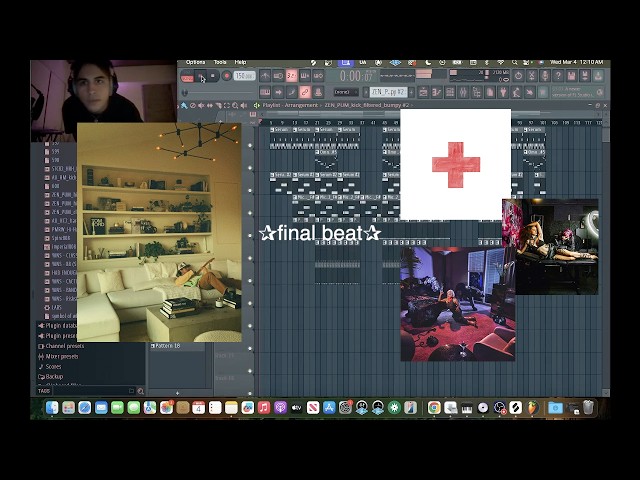Click the question mark help icon

coord(558,76)
